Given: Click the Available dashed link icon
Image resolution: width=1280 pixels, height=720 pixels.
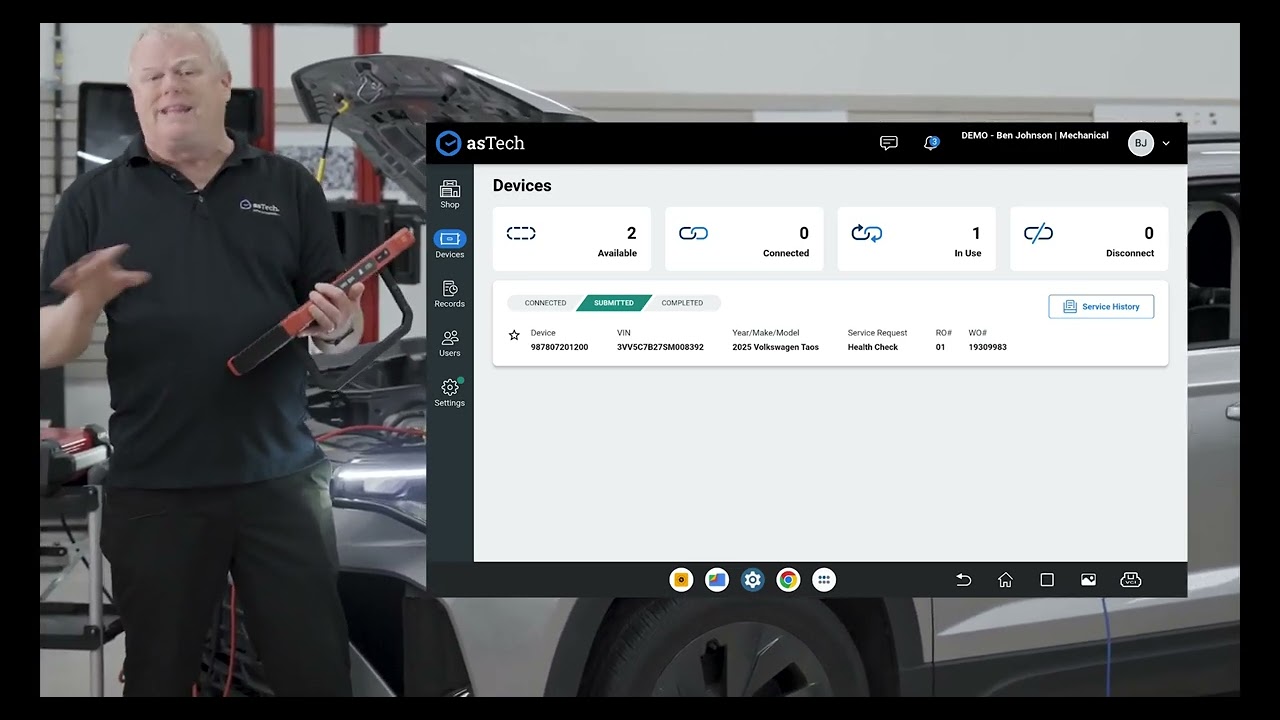Looking at the screenshot, I should tap(521, 233).
